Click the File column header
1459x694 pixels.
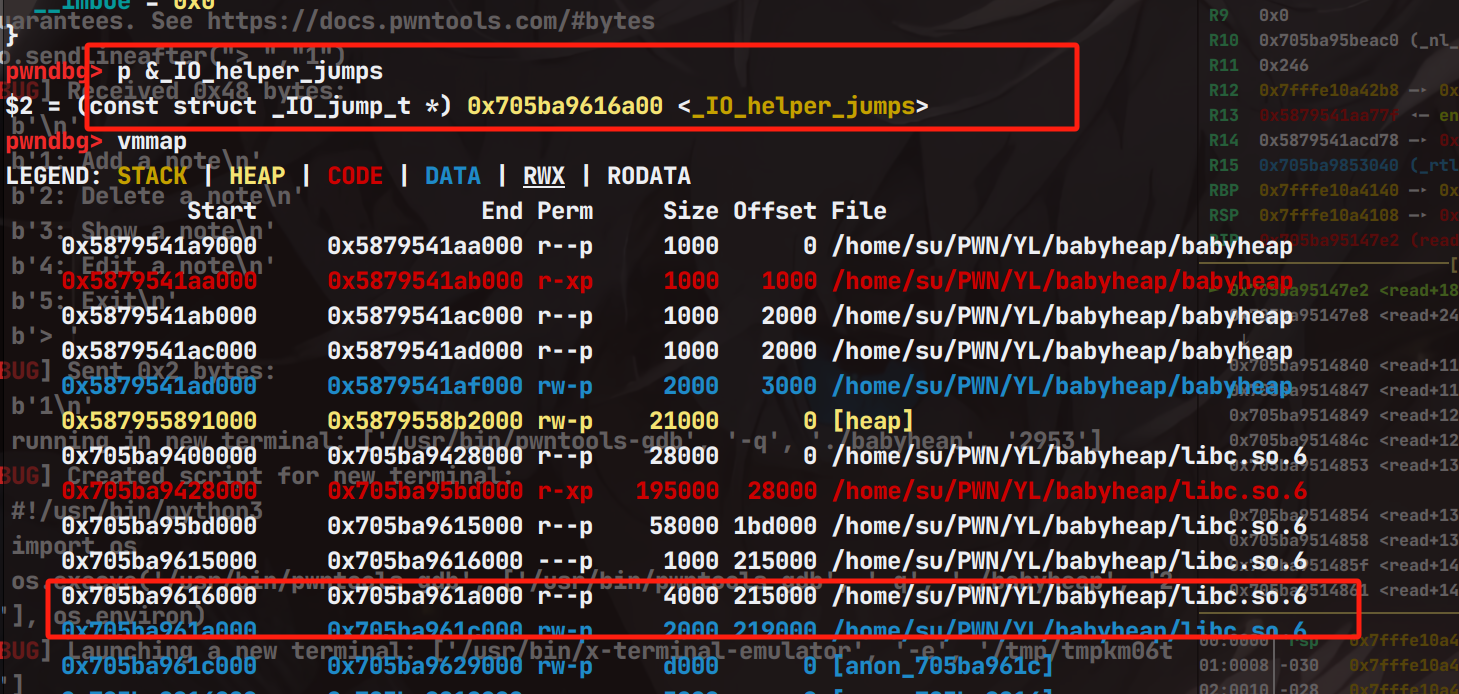858,211
